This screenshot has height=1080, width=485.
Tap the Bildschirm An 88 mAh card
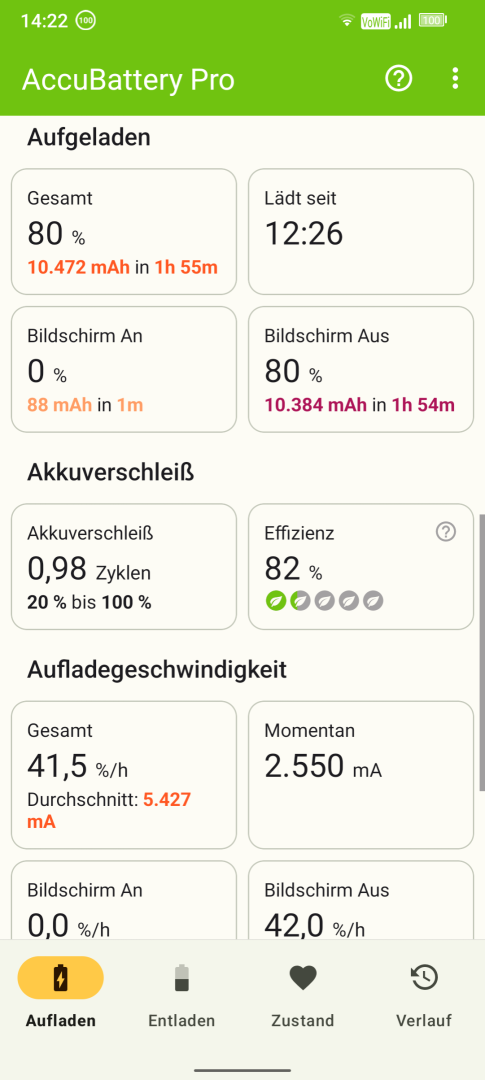(x=124, y=369)
